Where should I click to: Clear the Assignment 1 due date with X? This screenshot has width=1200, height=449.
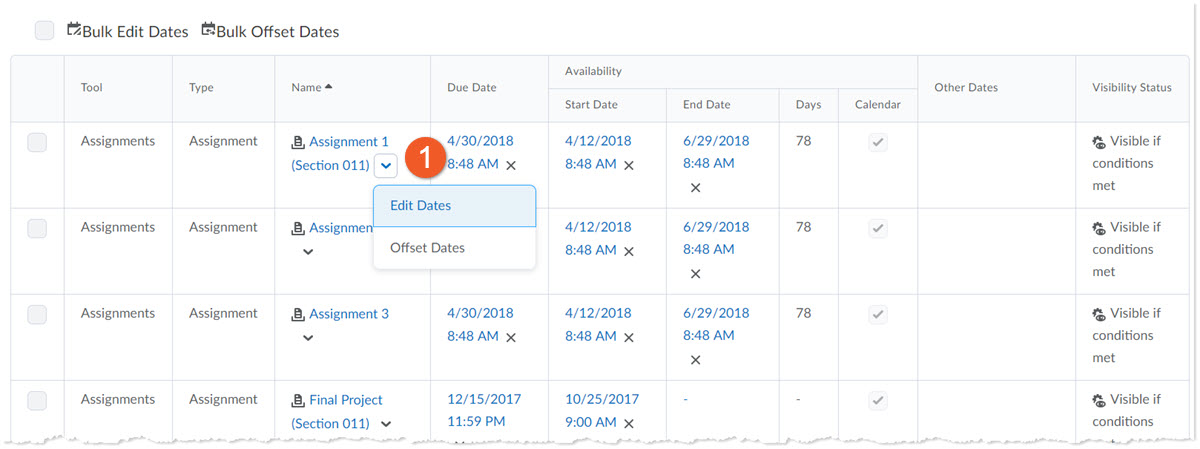(x=511, y=165)
